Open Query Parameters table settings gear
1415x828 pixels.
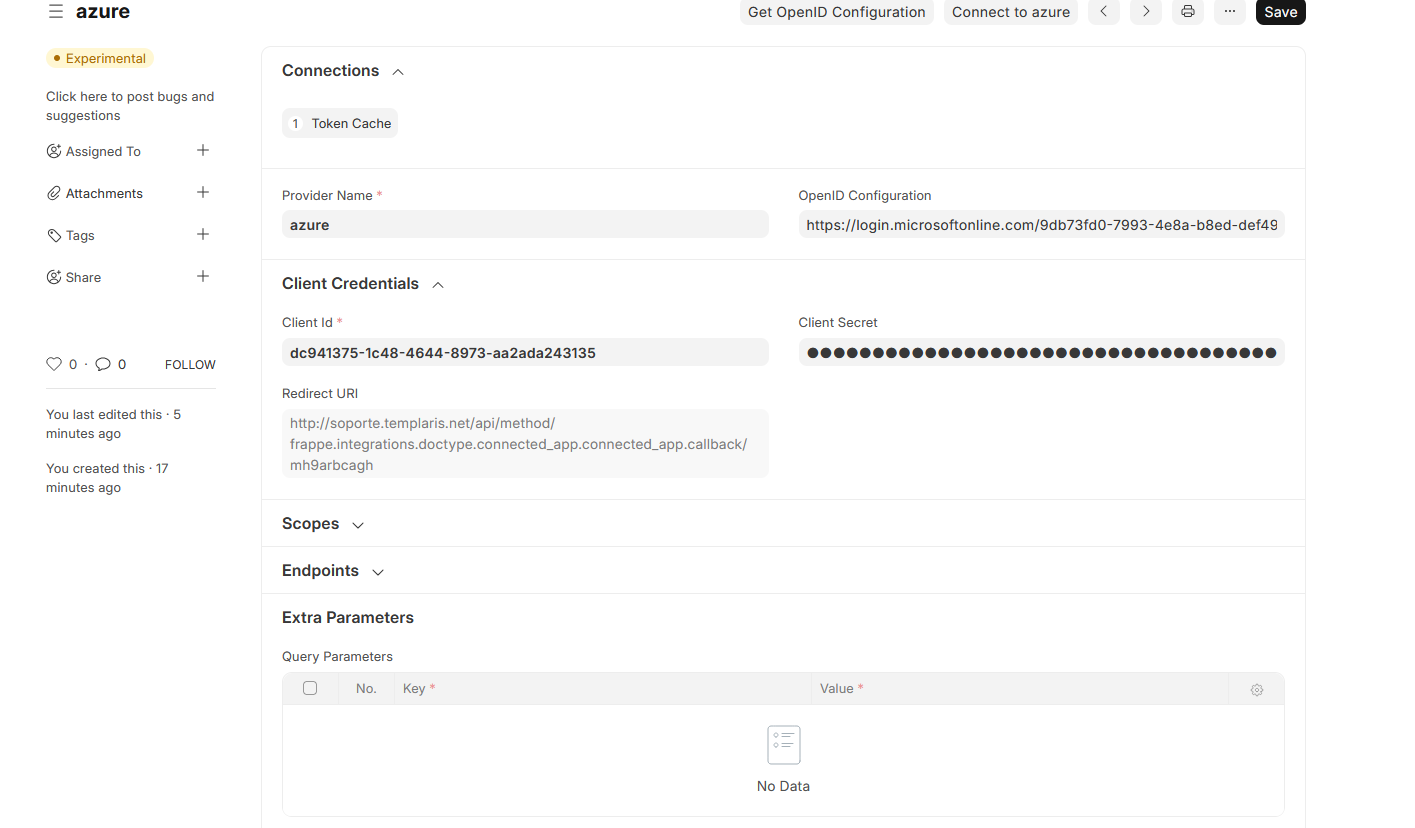point(1256,690)
